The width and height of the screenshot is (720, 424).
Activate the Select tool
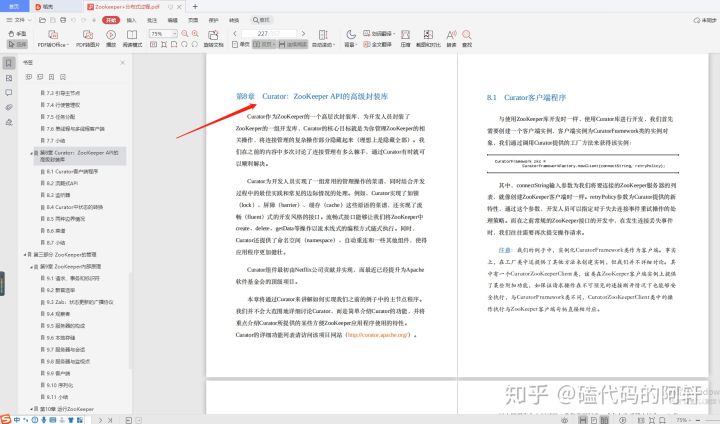[x=17, y=44]
